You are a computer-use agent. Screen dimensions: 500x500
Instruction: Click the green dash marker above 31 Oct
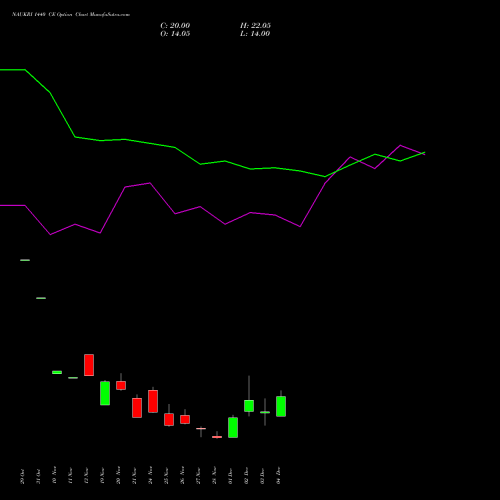(41, 298)
